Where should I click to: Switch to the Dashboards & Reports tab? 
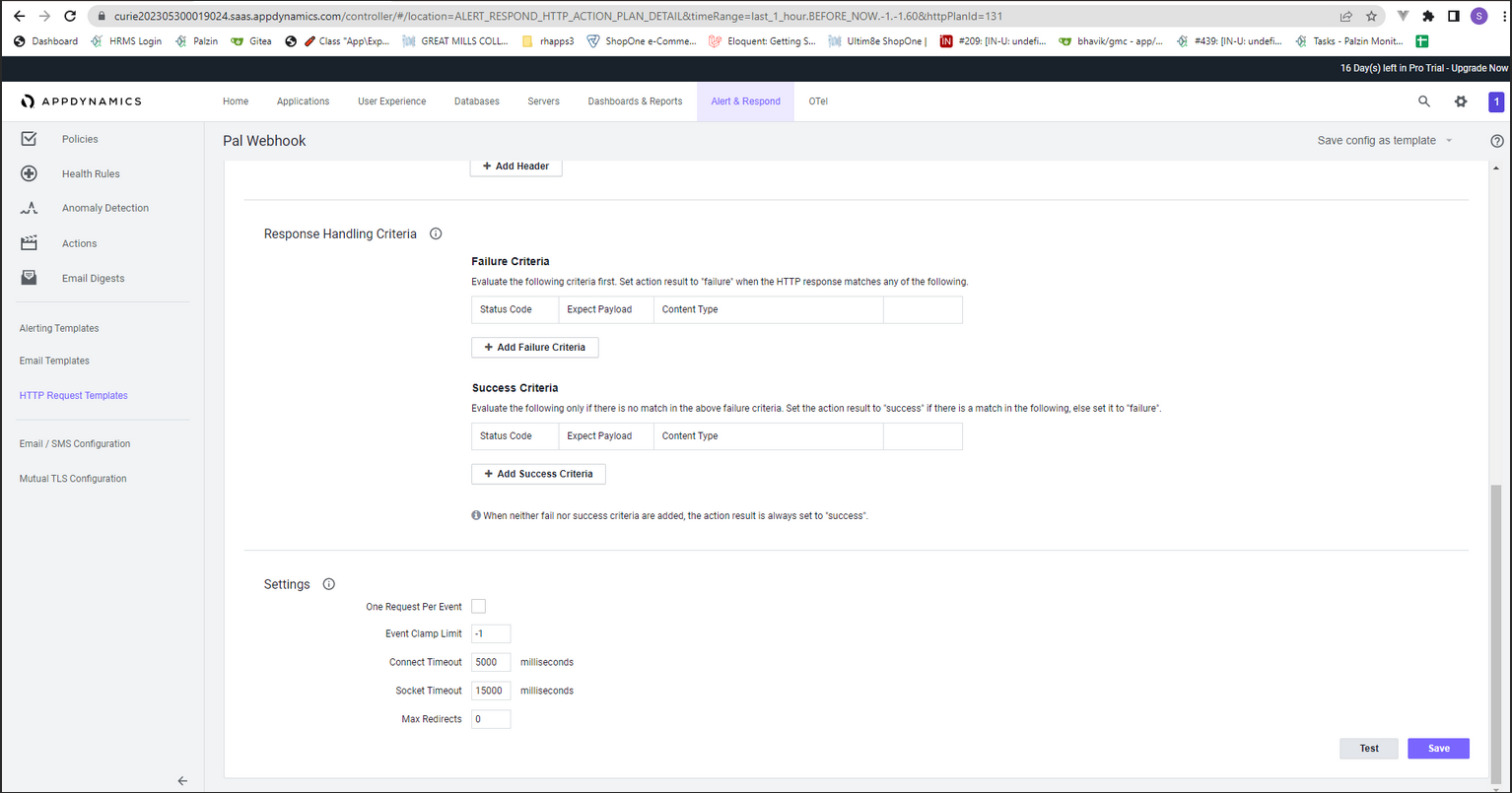pyautogui.click(x=635, y=101)
